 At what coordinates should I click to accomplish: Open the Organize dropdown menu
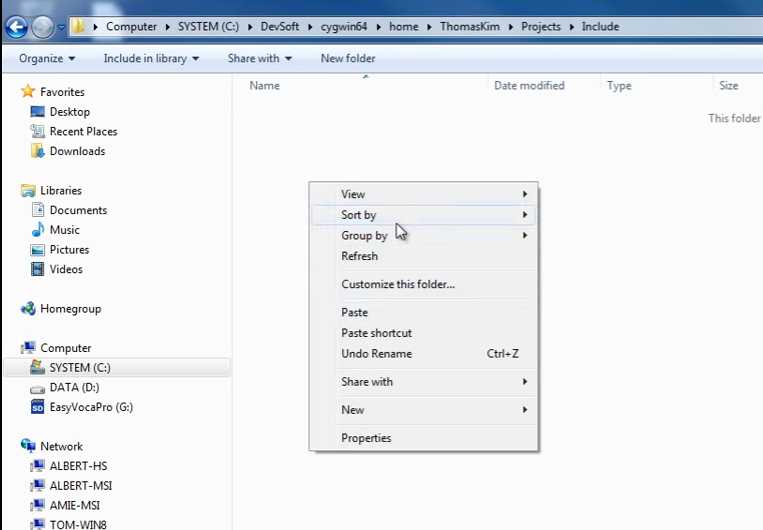(x=47, y=58)
